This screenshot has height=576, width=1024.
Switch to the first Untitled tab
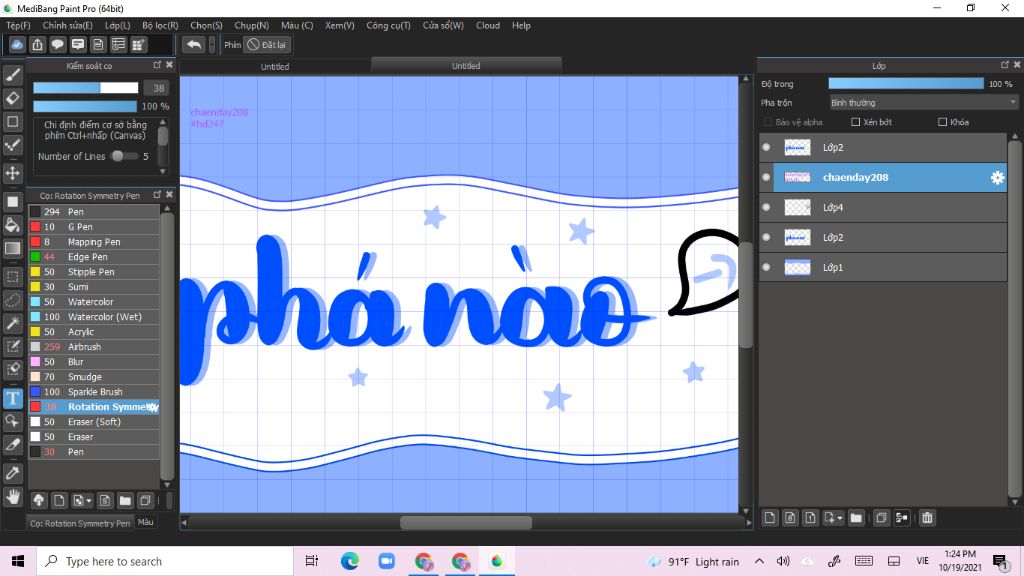click(275, 67)
